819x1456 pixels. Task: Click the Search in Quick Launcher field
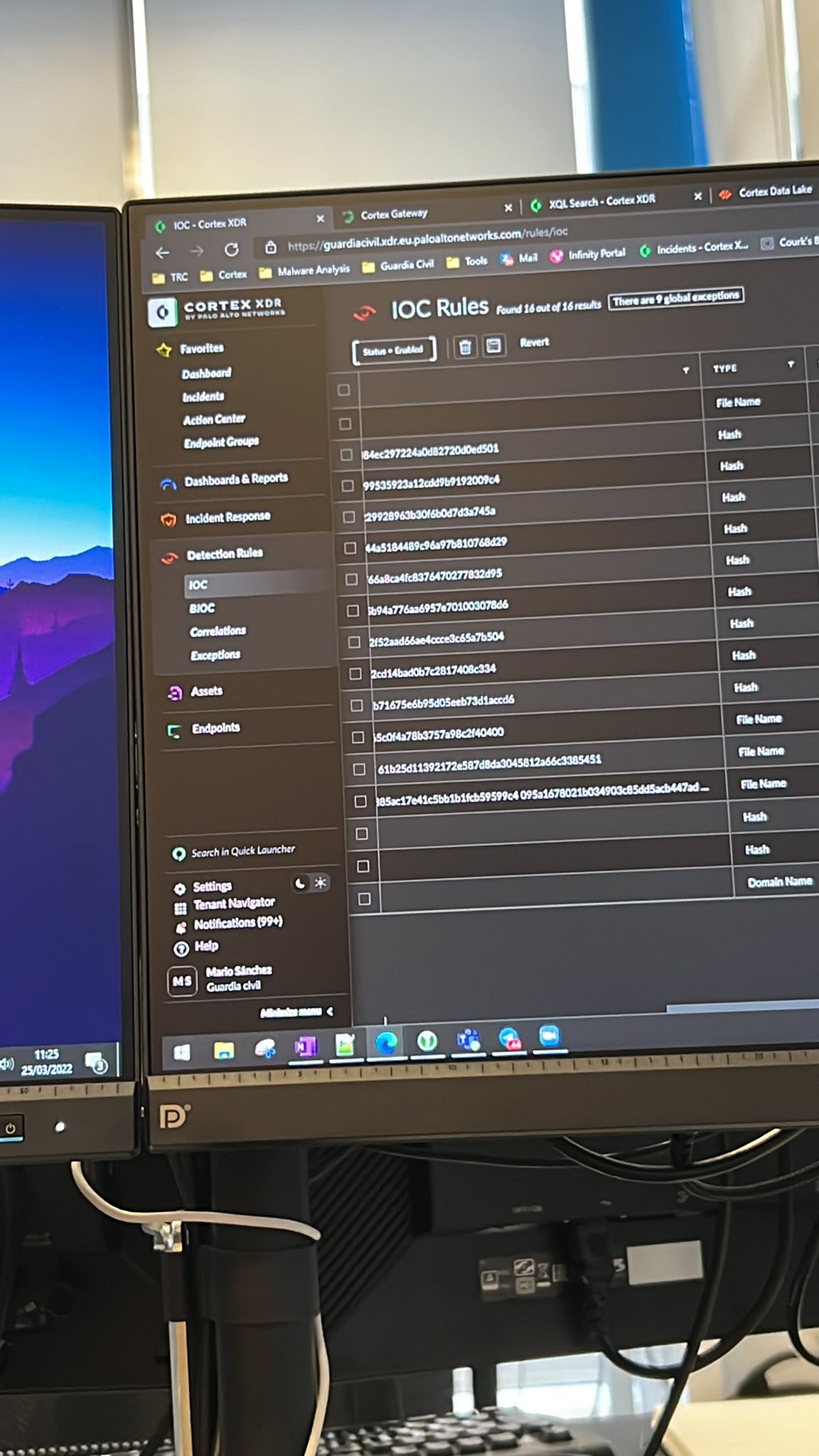click(x=242, y=851)
